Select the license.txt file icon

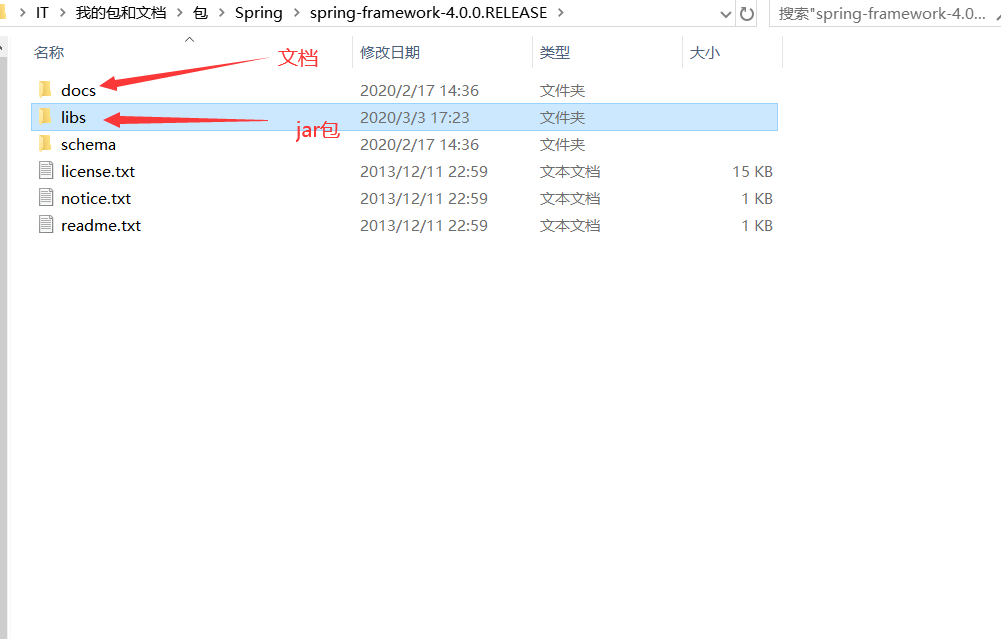point(46,170)
